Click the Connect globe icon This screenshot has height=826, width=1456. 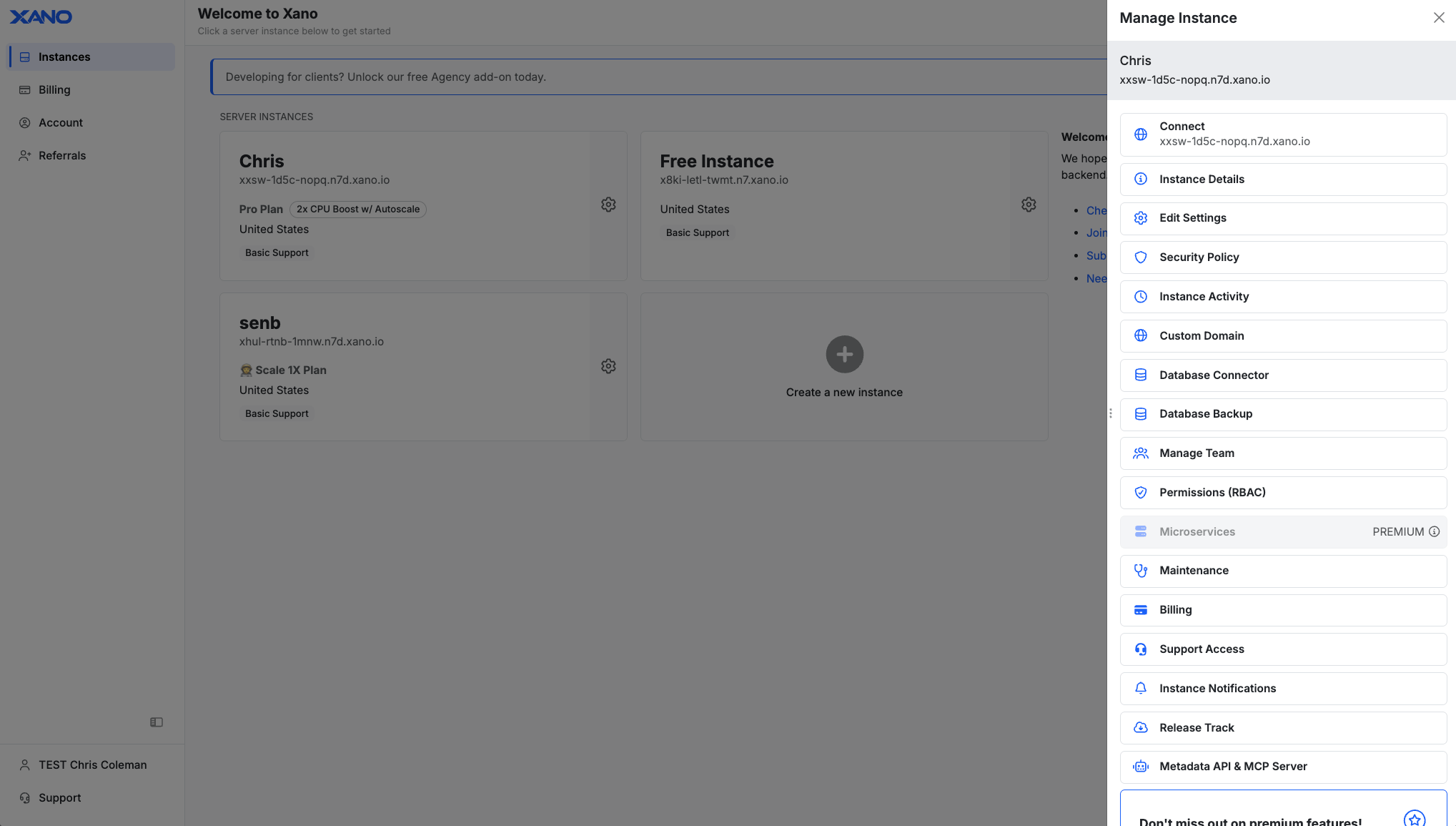[x=1141, y=134]
